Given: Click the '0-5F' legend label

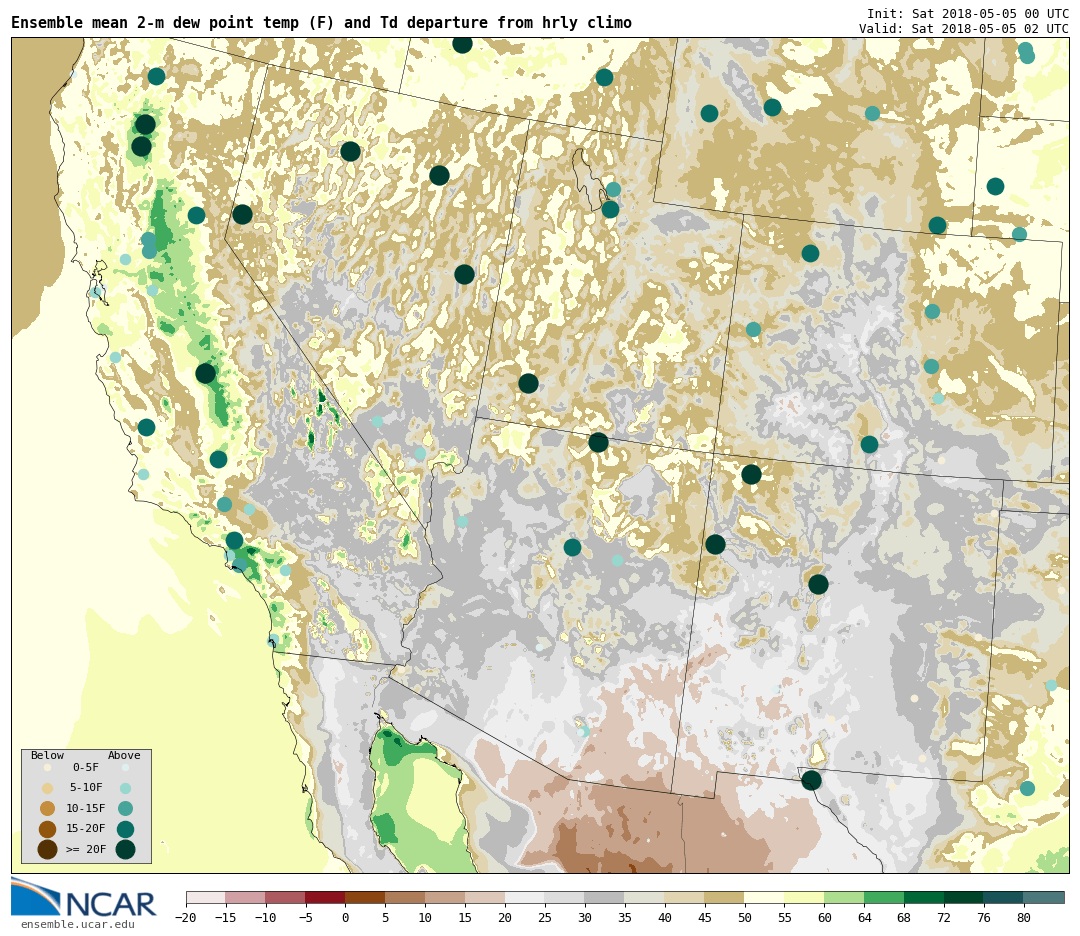Looking at the screenshot, I should pos(86,767).
